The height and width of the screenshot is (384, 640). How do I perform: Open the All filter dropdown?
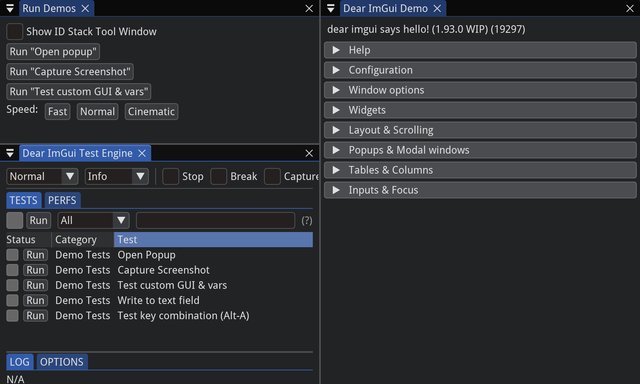(x=93, y=220)
